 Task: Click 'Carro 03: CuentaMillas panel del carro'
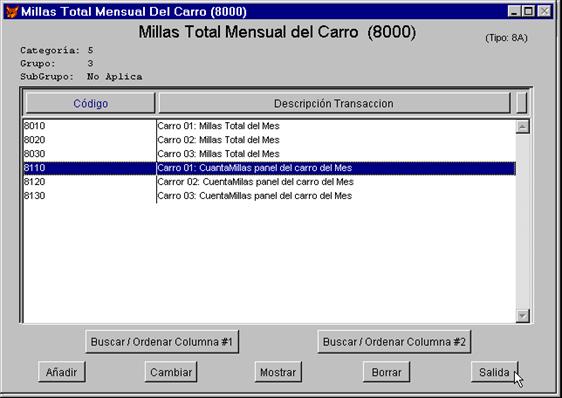point(254,196)
